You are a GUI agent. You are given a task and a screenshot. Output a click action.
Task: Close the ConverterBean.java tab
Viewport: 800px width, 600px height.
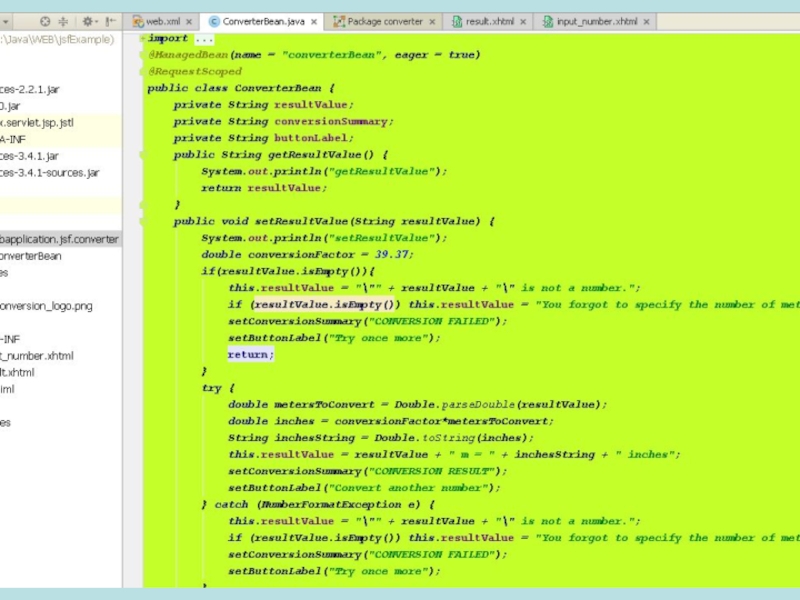[314, 21]
